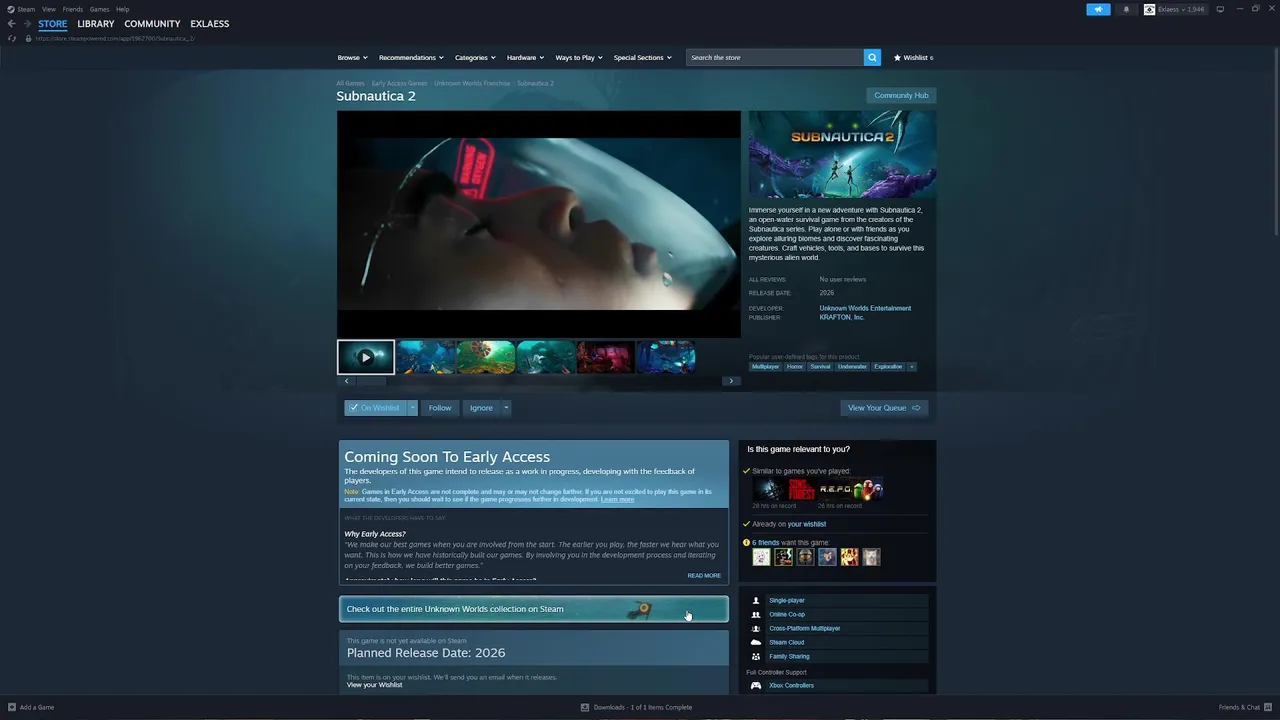Click the Add a Game plus icon
This screenshot has height=720, width=1280.
coord(12,707)
